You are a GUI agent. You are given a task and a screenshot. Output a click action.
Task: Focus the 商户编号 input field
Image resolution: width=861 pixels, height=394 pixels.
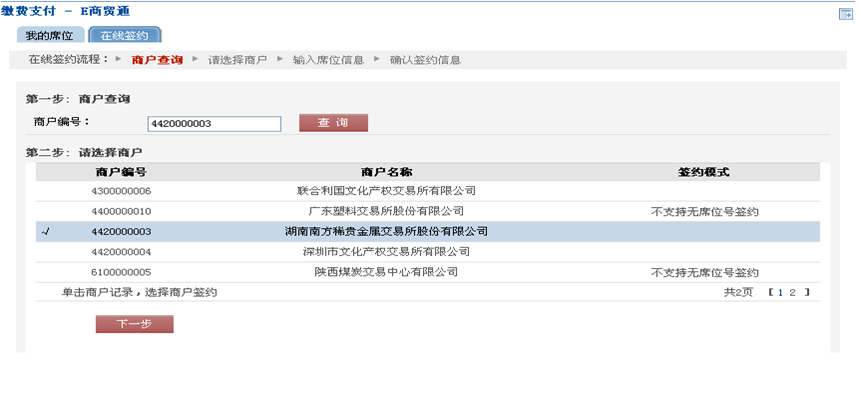coord(214,124)
